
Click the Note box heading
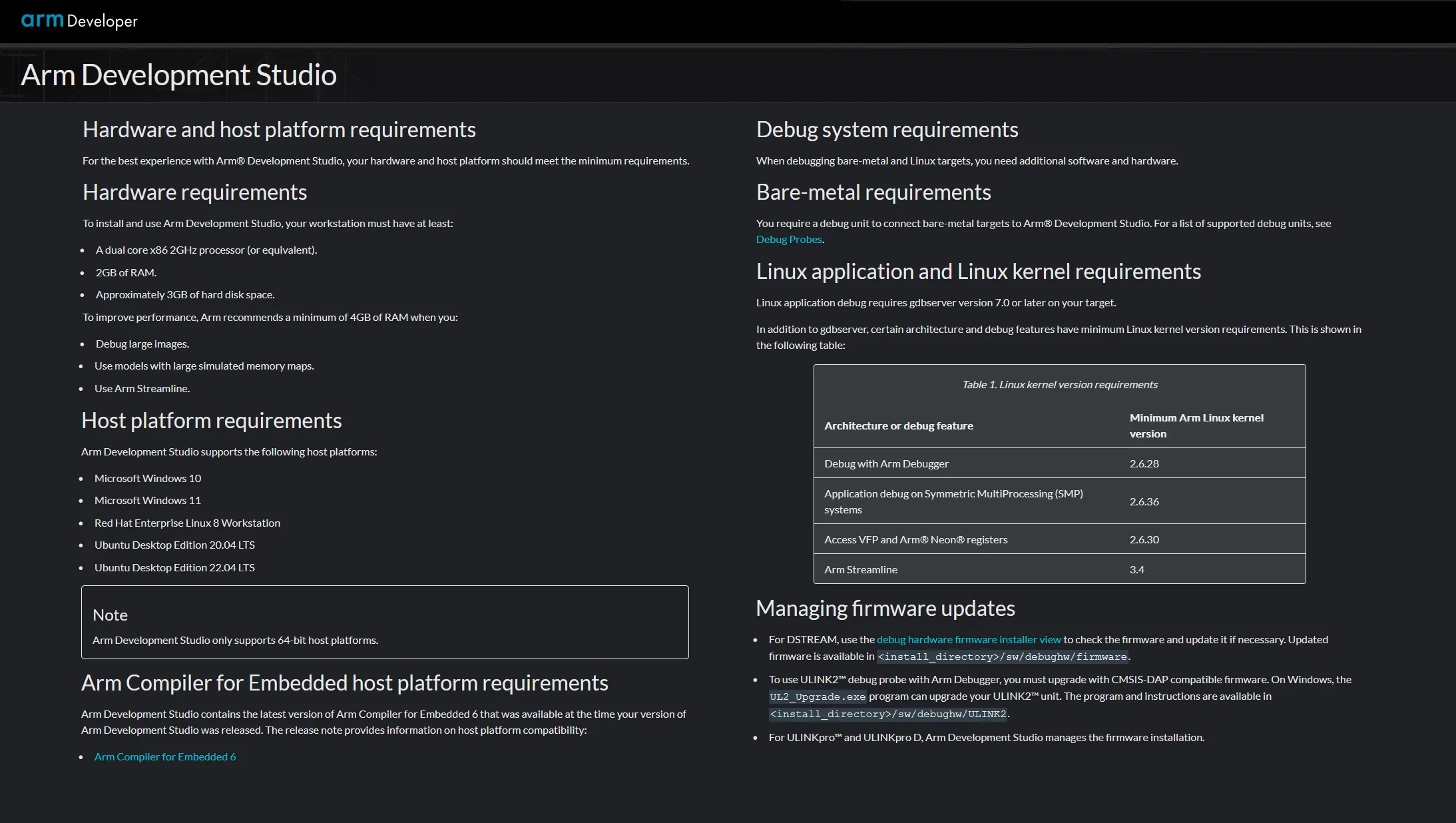pos(110,615)
